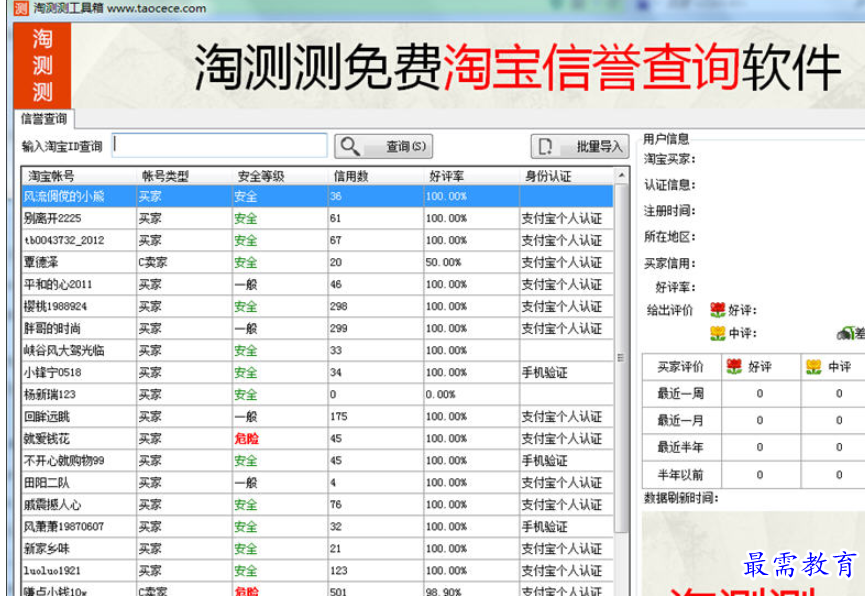The width and height of the screenshot is (865, 596).
Task: Select the account 风萧萧19870607
Action: click(64, 527)
